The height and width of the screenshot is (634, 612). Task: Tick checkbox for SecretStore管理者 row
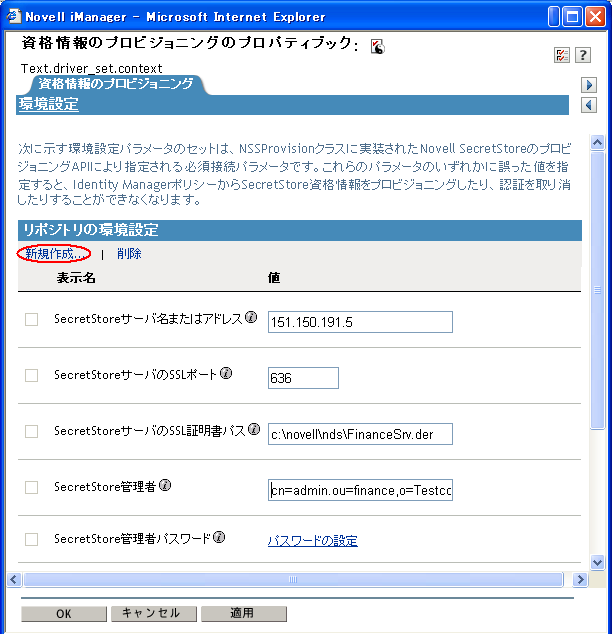pyautogui.click(x=32, y=487)
